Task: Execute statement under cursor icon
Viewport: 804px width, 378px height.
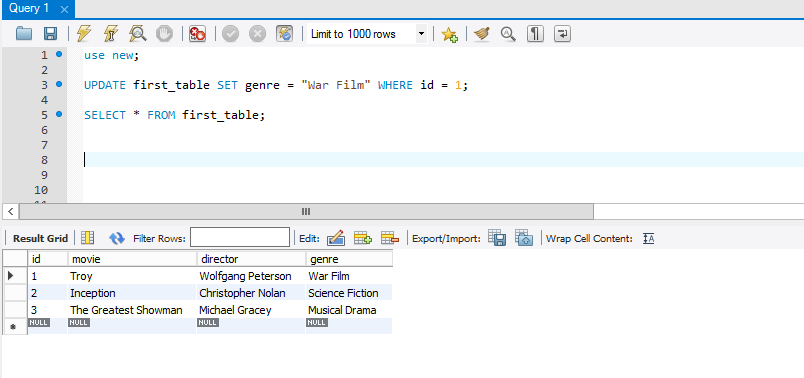Action: coord(111,34)
